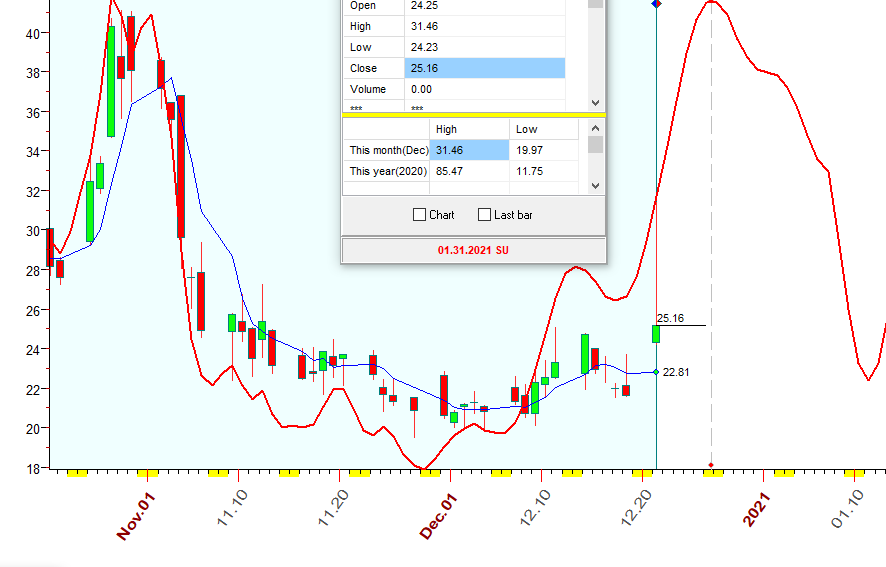Click the This year(2020) row label

(x=386, y=171)
